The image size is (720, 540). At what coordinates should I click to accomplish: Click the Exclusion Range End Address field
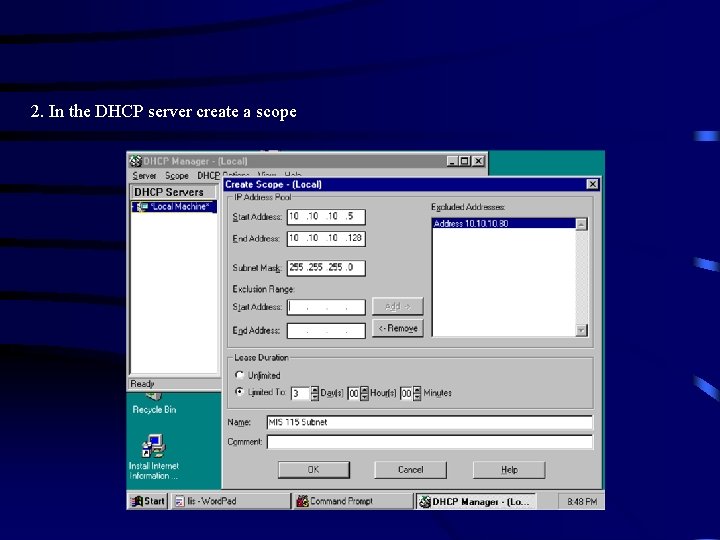(x=326, y=331)
